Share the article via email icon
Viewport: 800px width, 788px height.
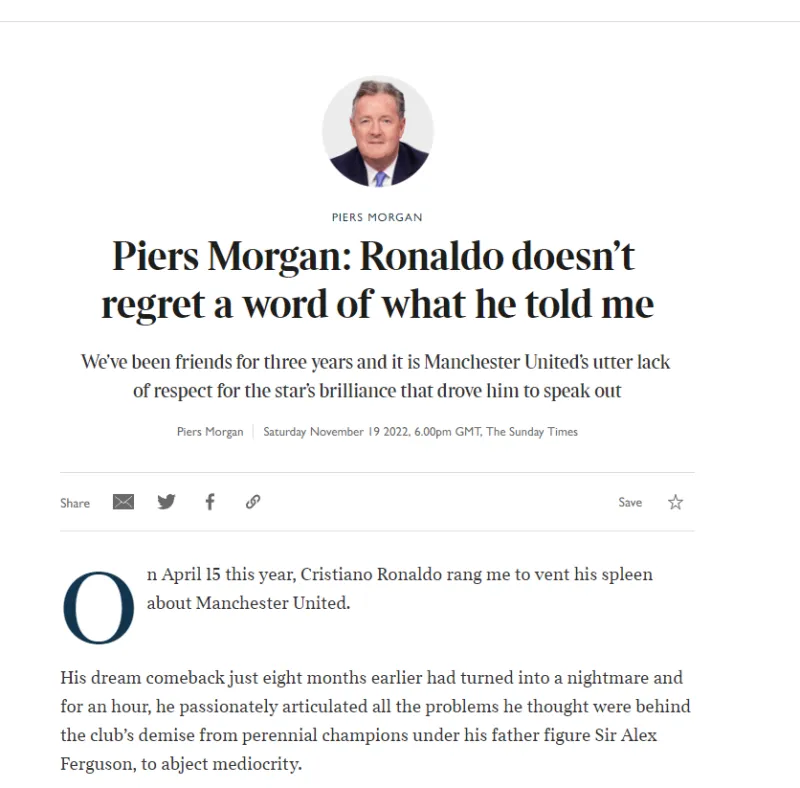(123, 502)
